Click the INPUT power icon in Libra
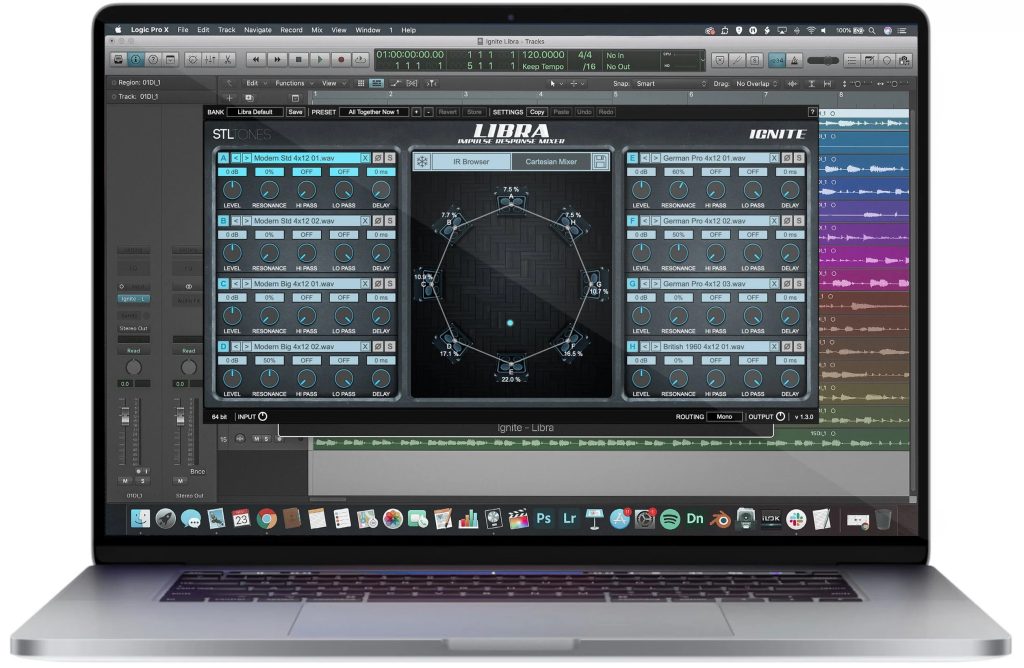This screenshot has height=668, width=1024. [262, 416]
